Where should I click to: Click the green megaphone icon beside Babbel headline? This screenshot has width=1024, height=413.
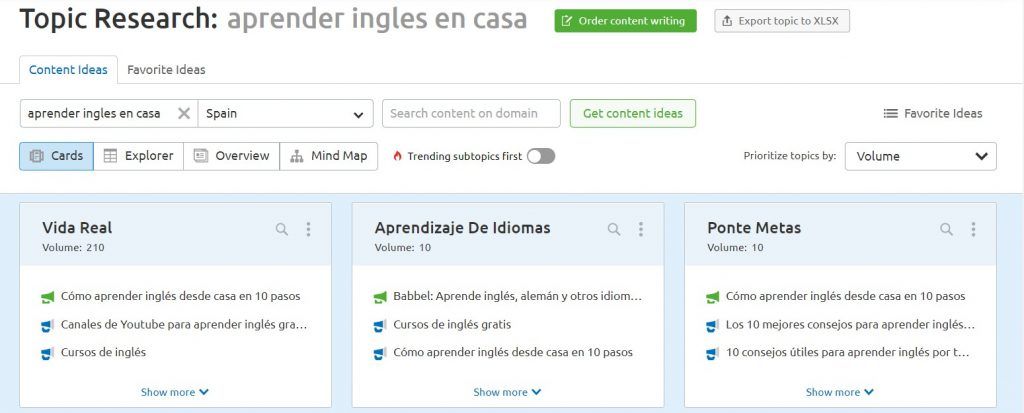[380, 297]
